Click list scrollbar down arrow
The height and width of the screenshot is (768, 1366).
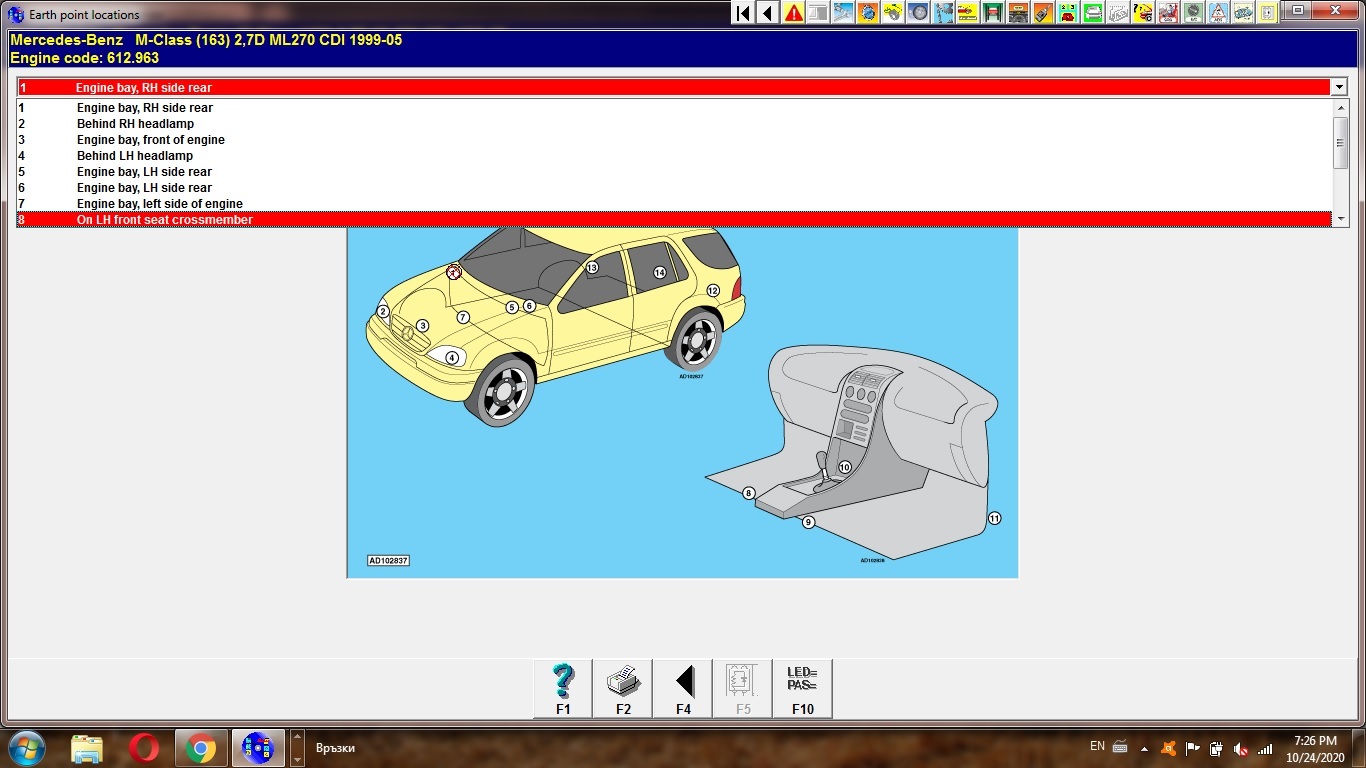(1341, 219)
